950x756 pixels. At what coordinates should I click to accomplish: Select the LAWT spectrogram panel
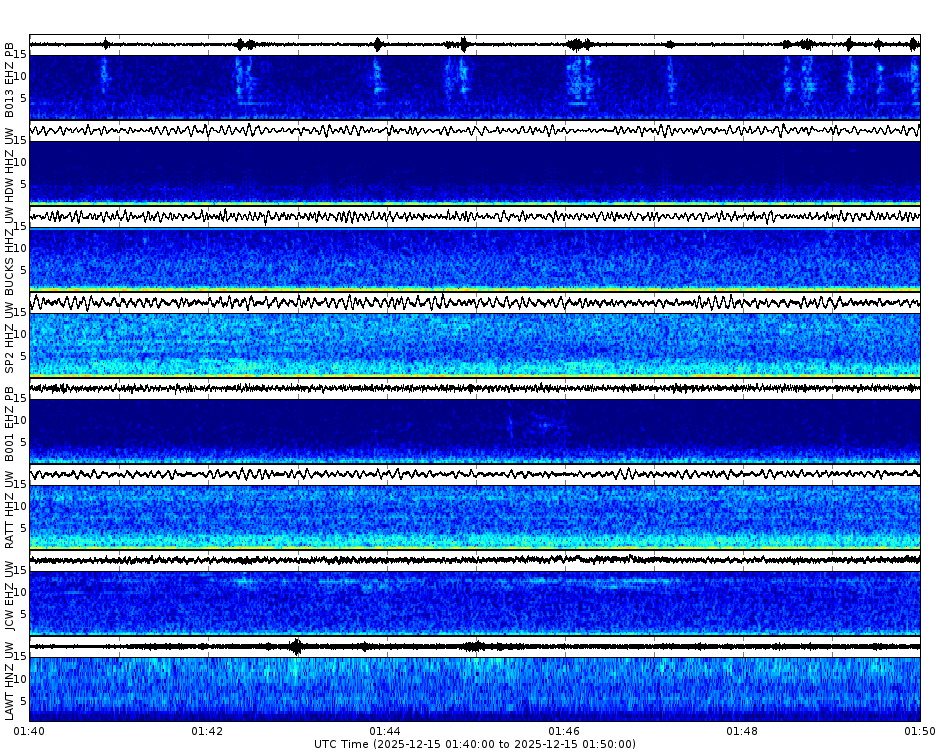(x=475, y=690)
